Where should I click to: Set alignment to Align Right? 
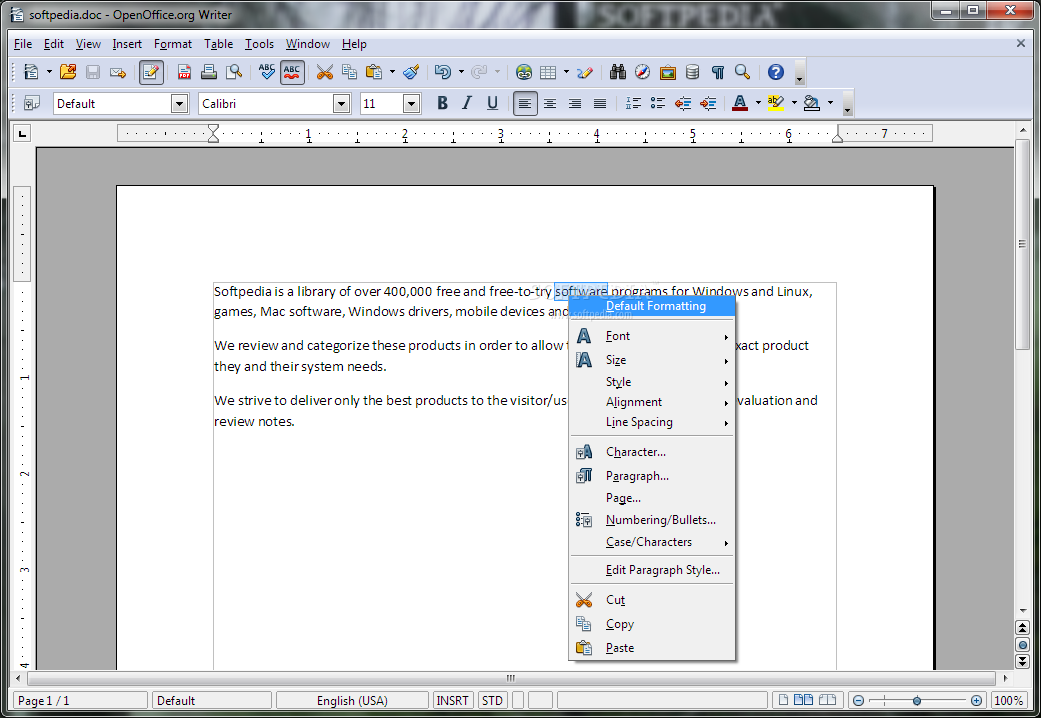click(x=575, y=103)
